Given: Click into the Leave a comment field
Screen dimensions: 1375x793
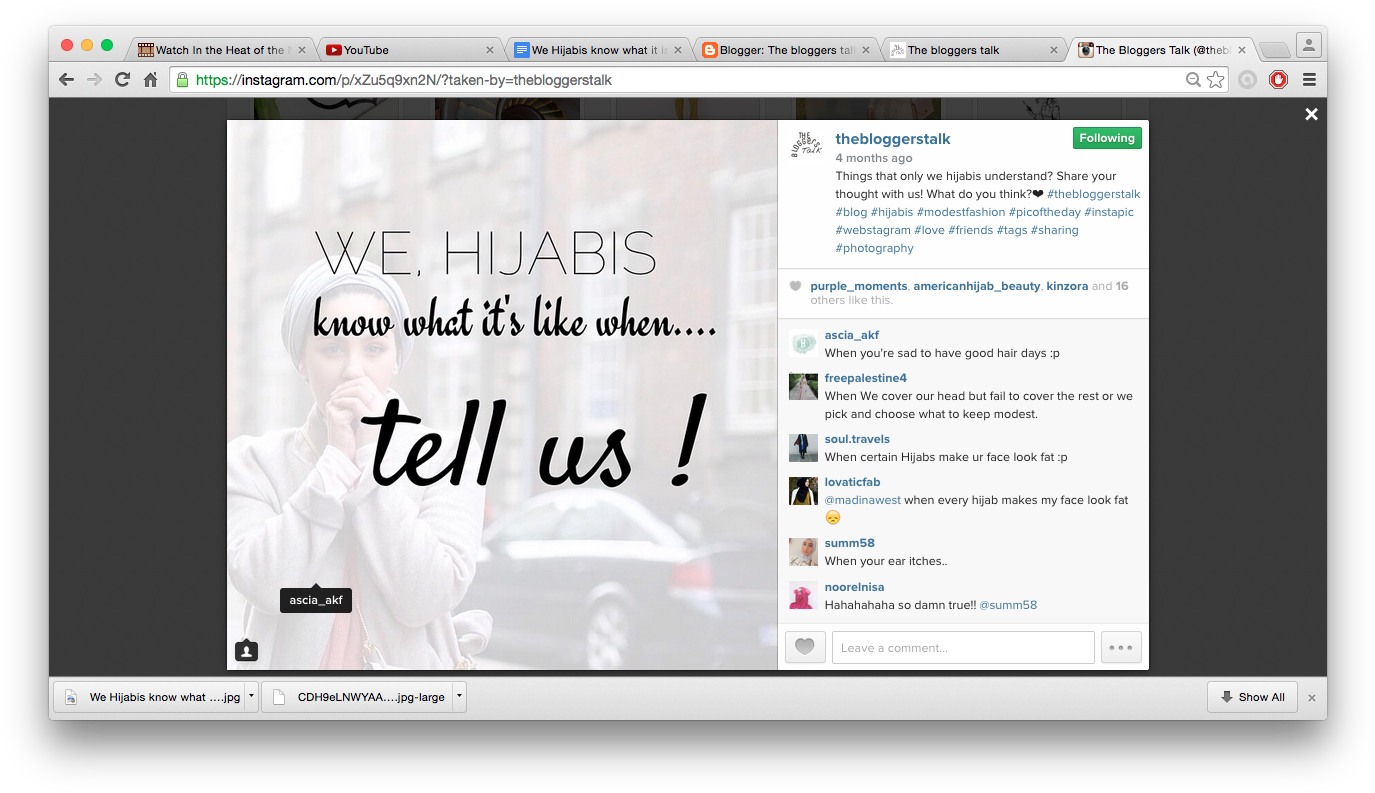Looking at the screenshot, I should pyautogui.click(x=962, y=648).
